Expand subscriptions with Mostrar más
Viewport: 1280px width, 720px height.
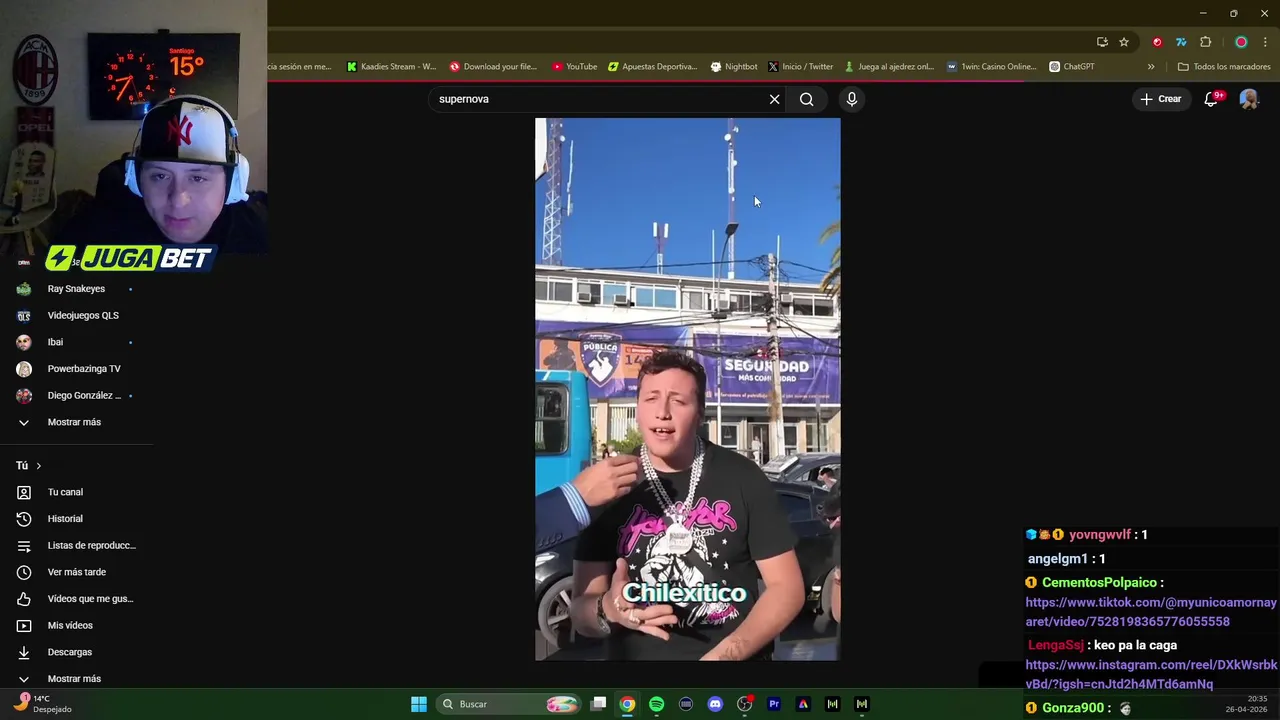pos(76,422)
